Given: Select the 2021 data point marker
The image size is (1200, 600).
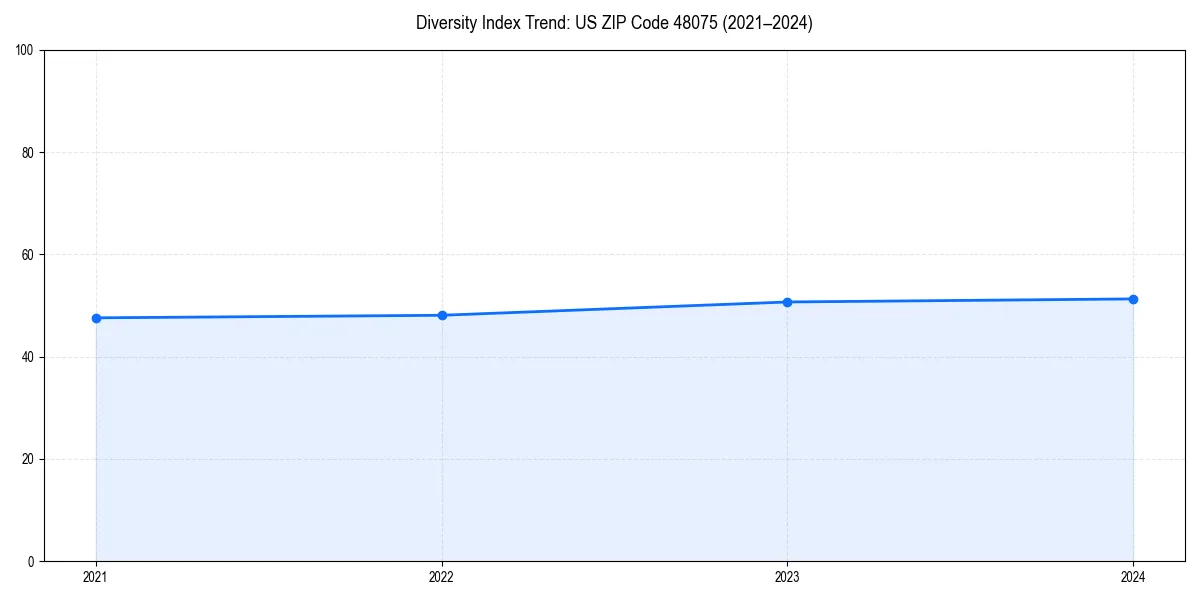Looking at the screenshot, I should 95,317.
